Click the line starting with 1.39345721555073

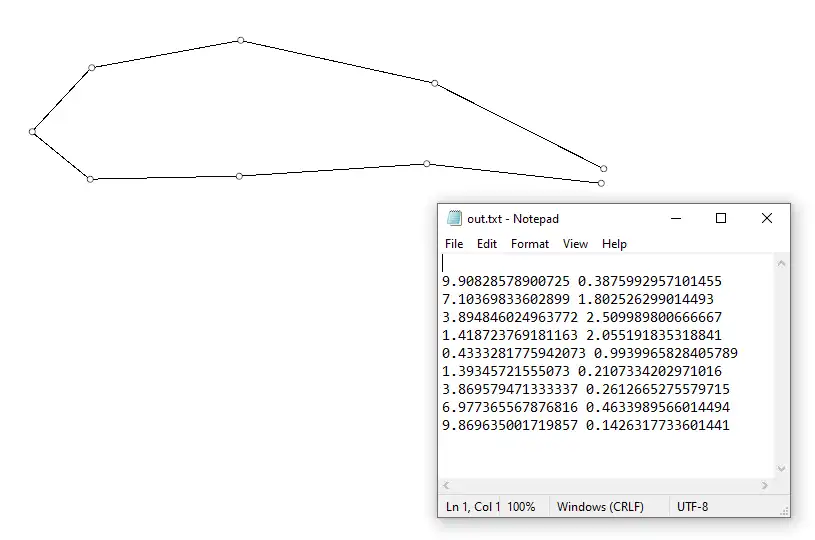click(x=582, y=371)
